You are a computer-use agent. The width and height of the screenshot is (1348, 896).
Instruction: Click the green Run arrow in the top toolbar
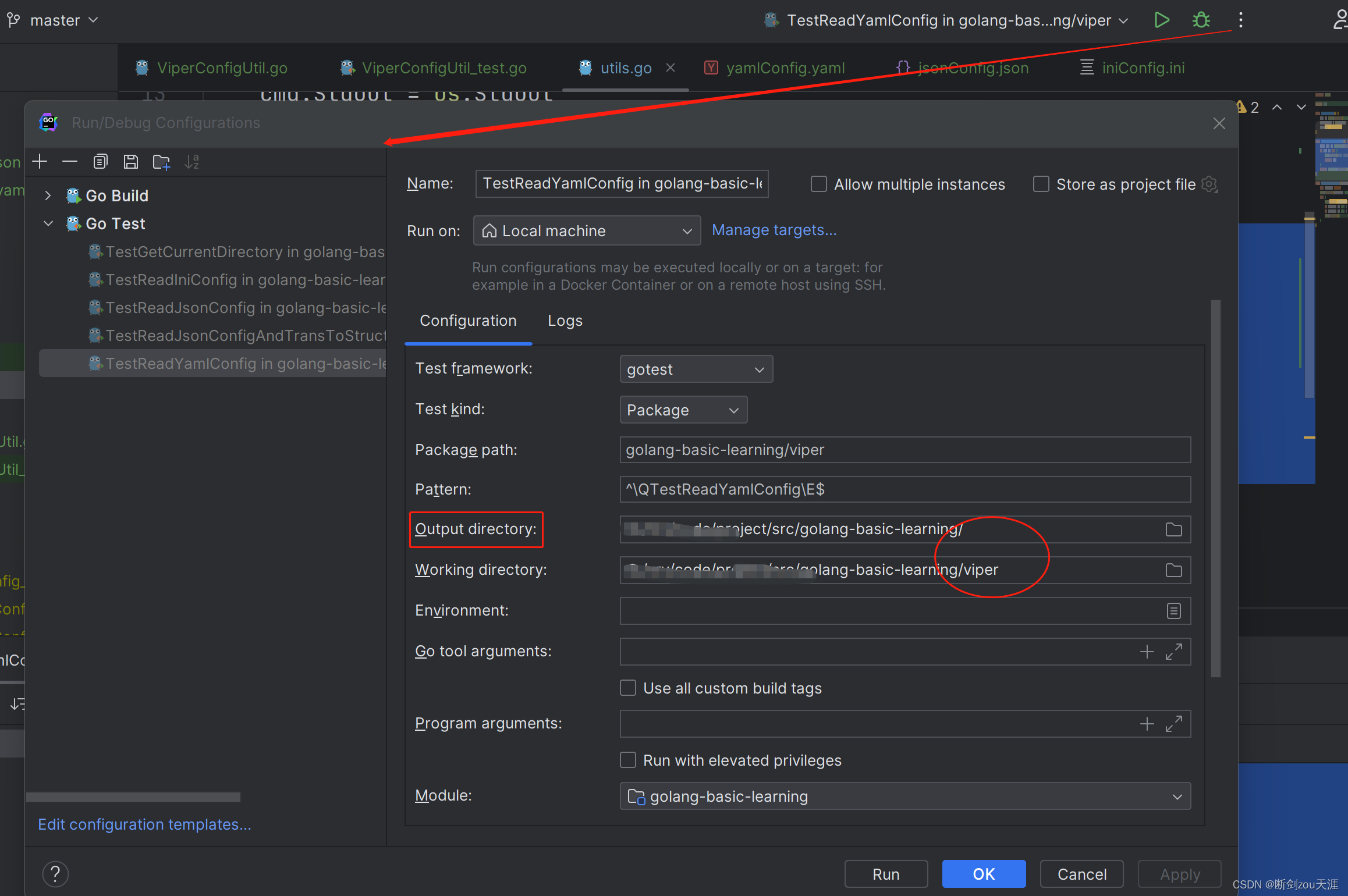pyautogui.click(x=1162, y=20)
